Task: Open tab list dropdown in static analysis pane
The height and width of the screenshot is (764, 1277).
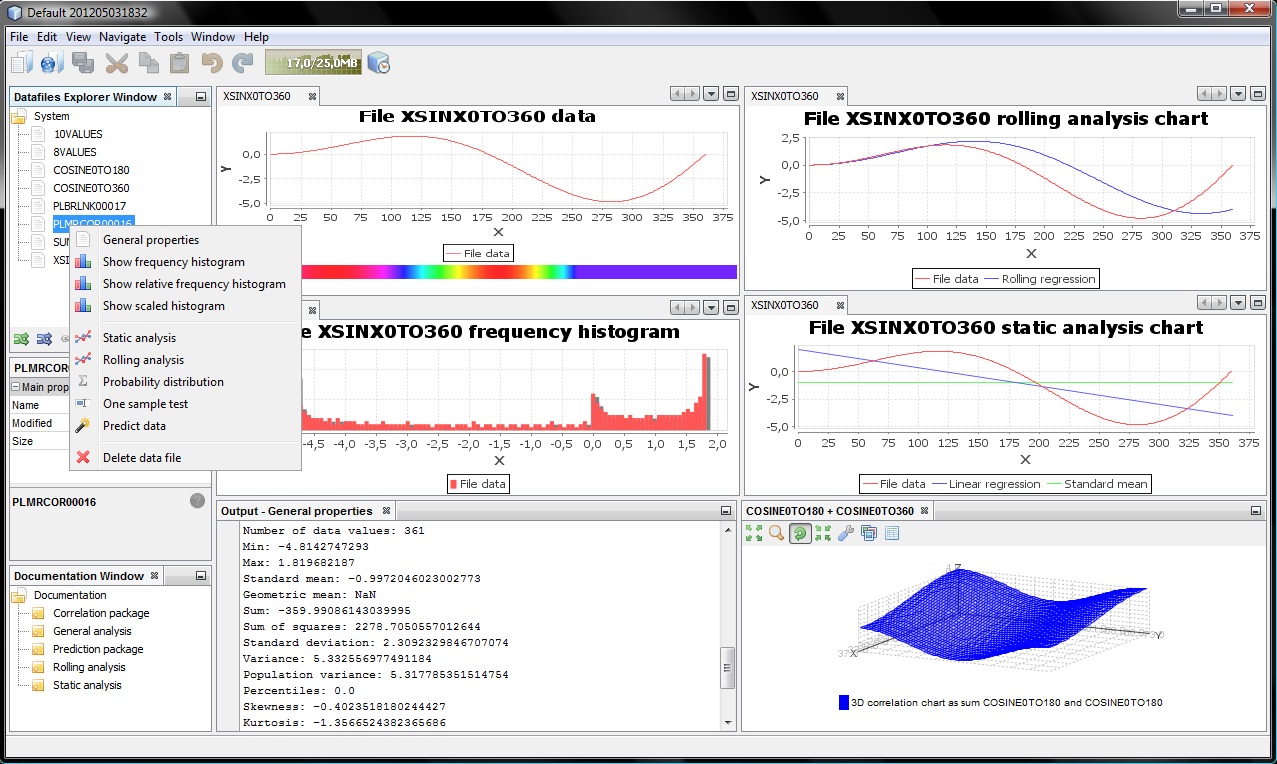Action: pos(1238,303)
